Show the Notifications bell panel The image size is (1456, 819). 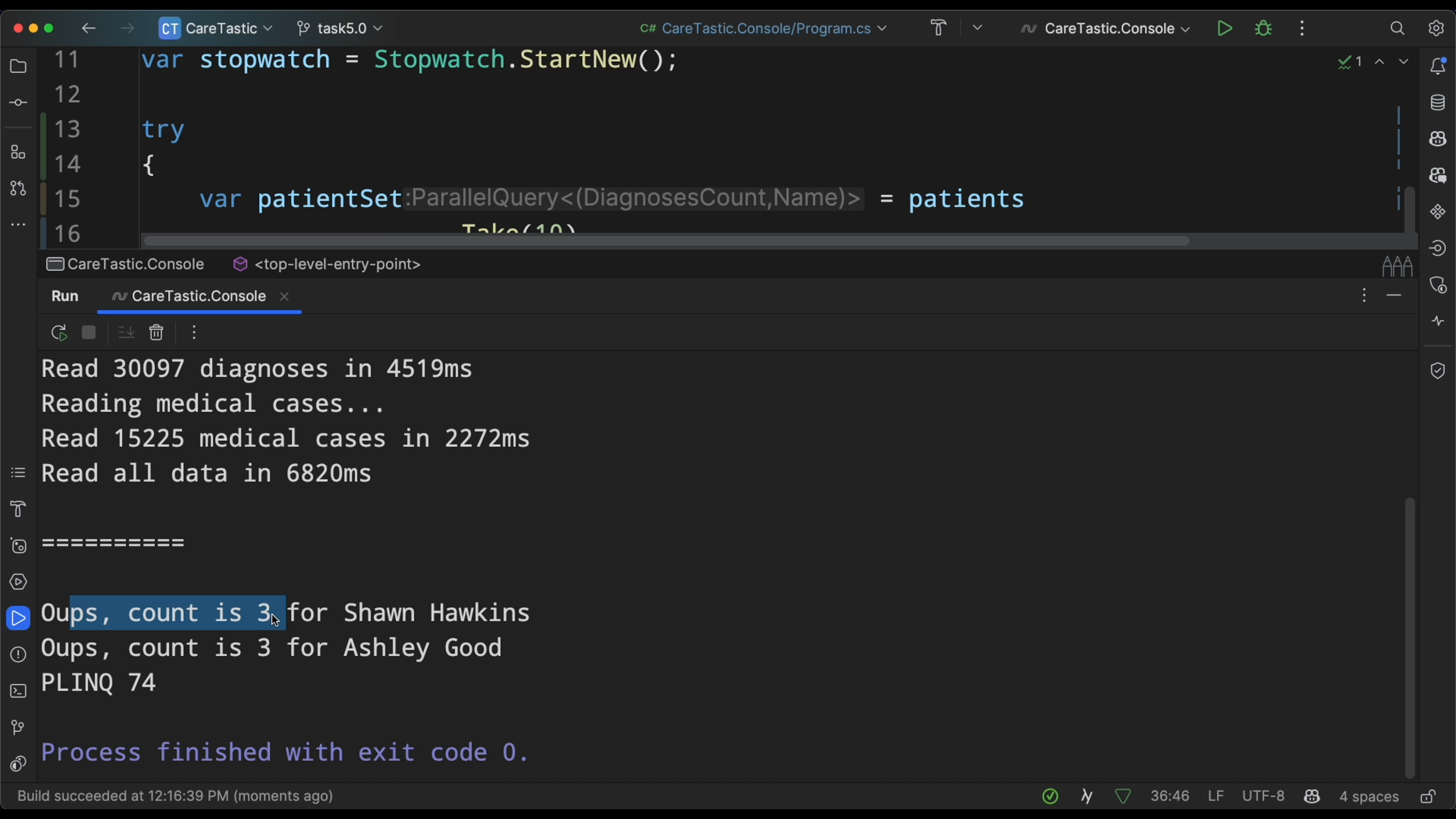pos(1437,66)
